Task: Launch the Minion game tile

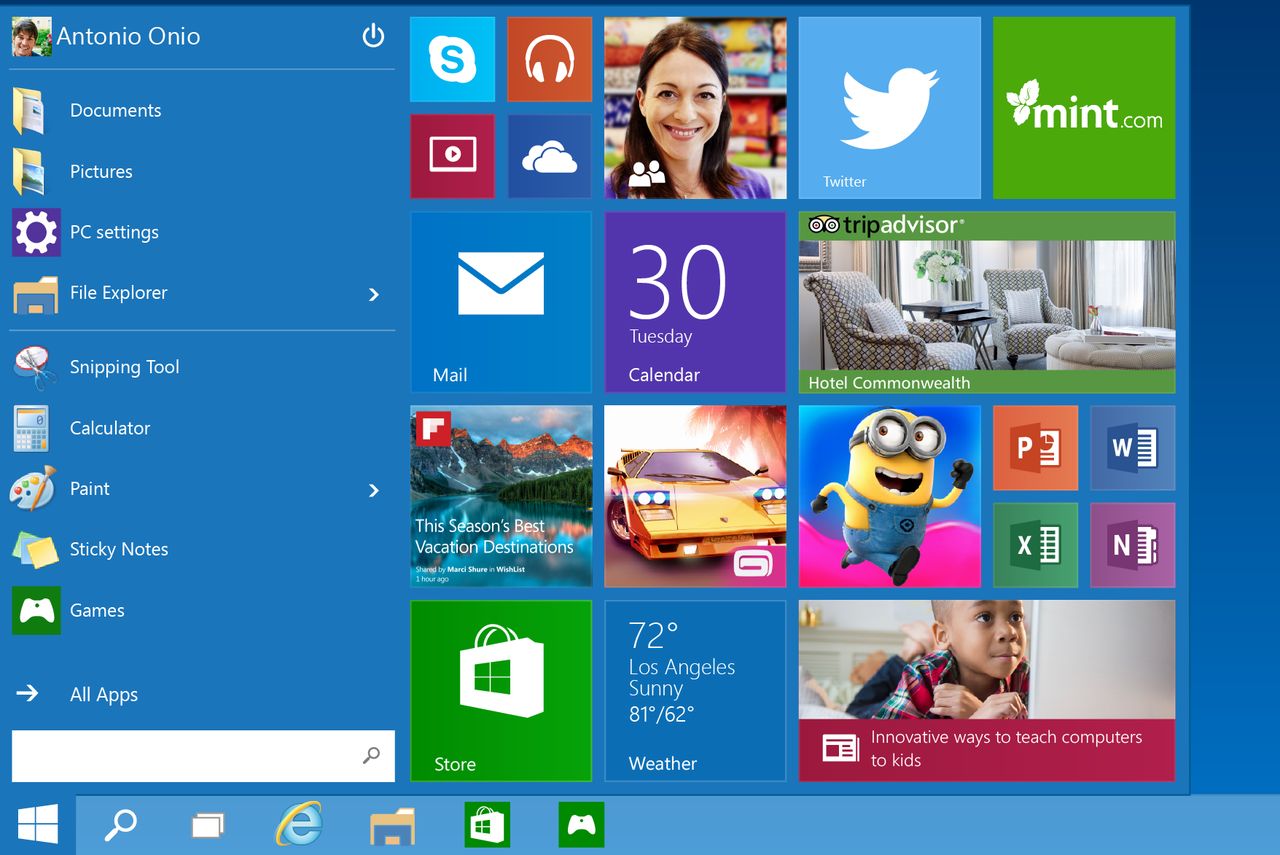Action: point(889,496)
